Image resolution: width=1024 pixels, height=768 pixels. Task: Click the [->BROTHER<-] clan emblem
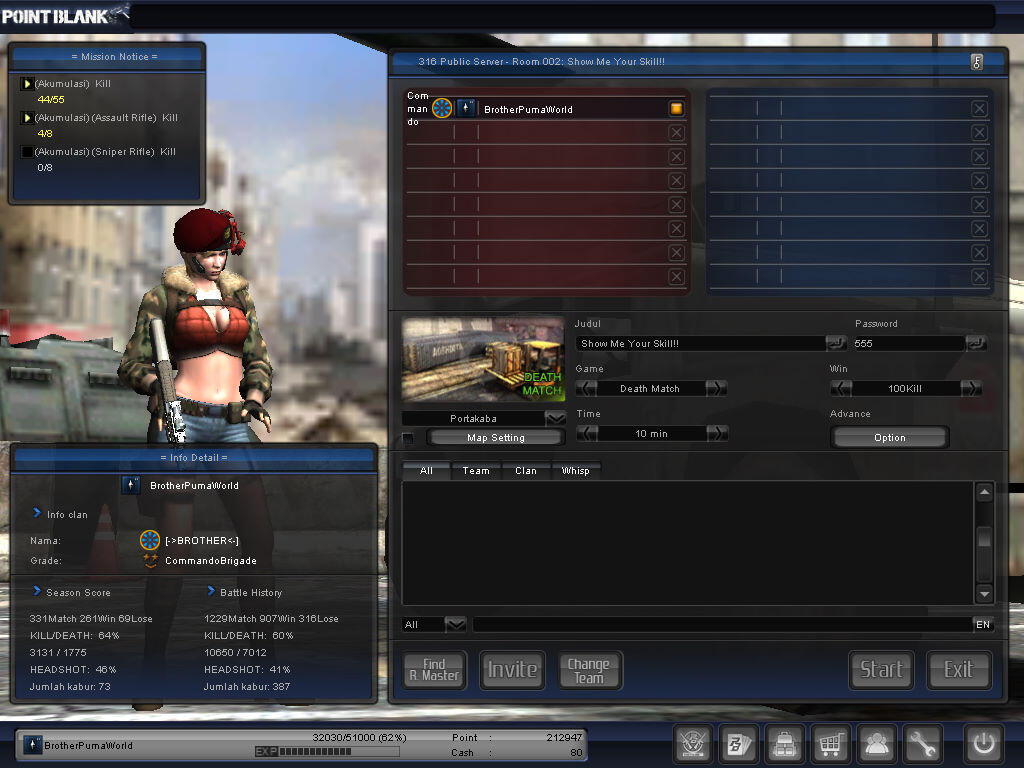[150, 540]
